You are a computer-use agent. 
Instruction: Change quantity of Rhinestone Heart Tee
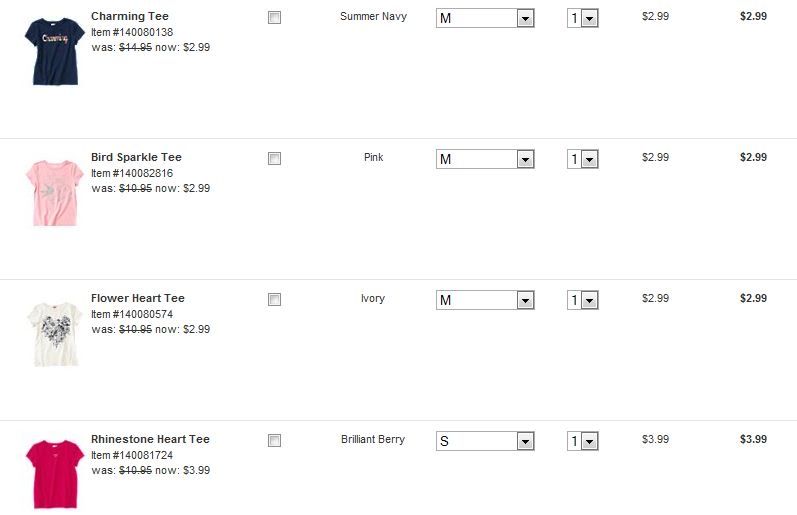coord(582,442)
